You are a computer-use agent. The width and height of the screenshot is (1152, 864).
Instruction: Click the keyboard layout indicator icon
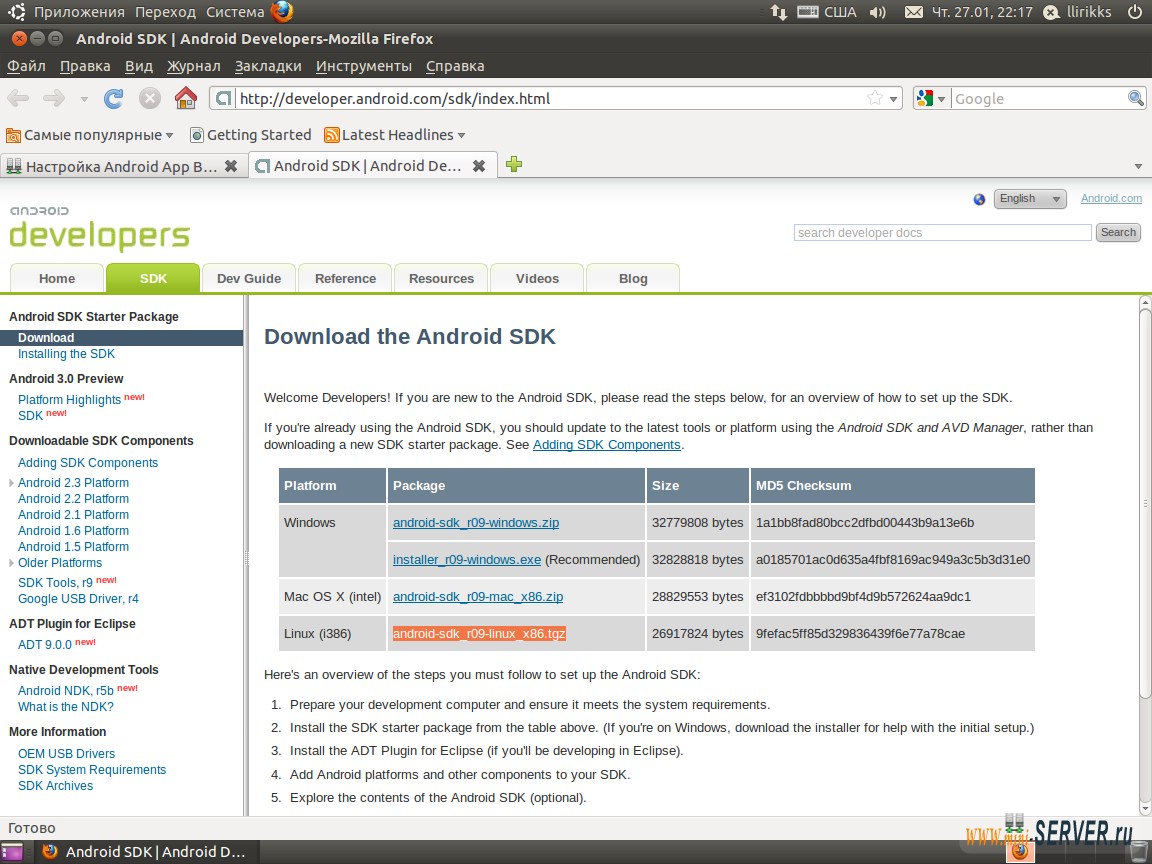pos(807,12)
